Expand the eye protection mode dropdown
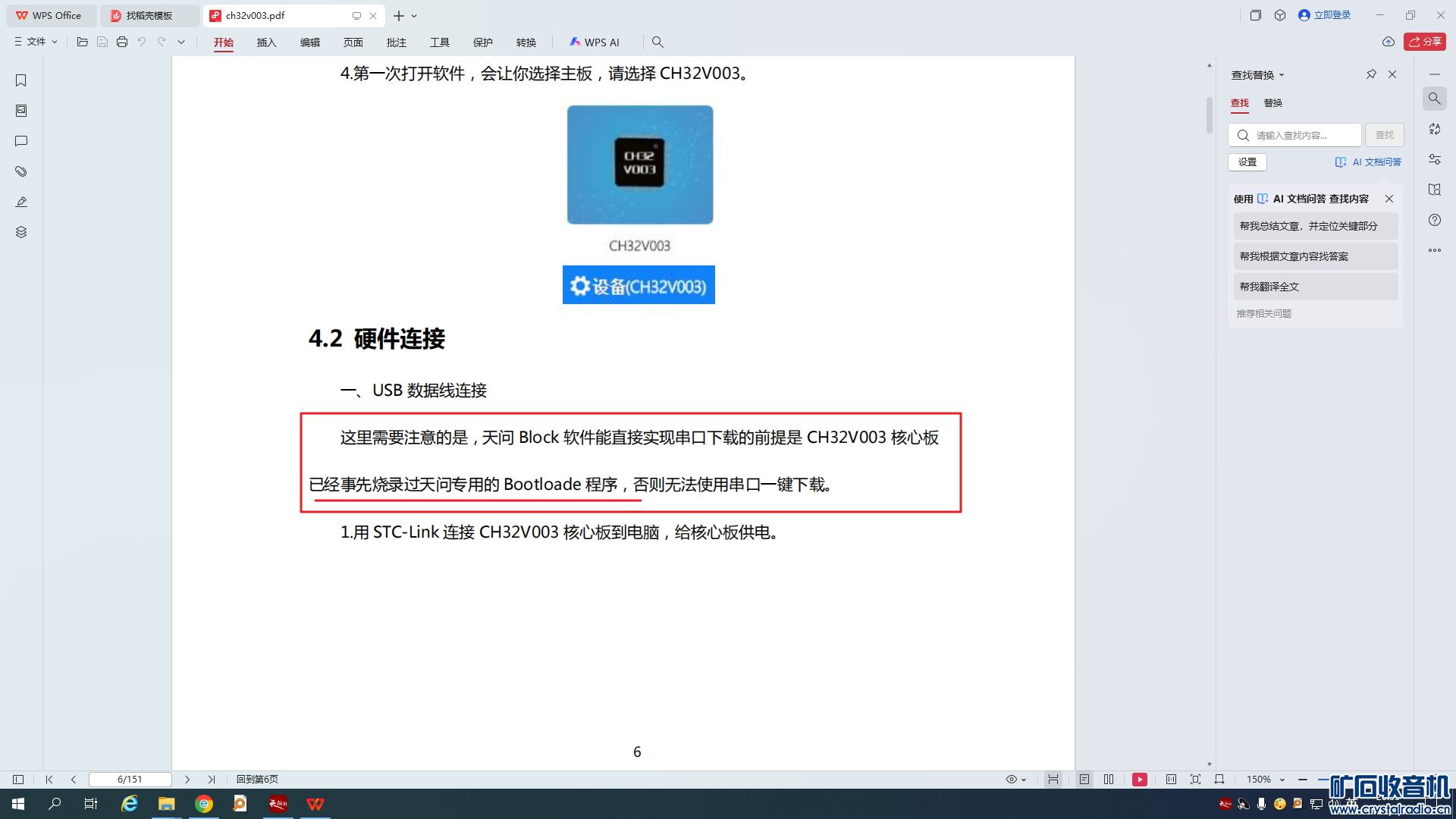 click(x=1024, y=780)
